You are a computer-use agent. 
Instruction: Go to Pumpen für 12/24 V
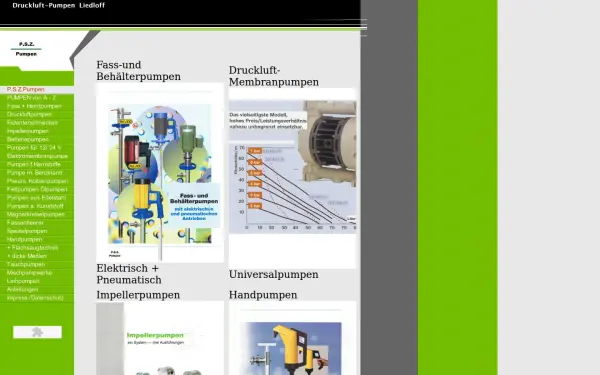(x=37, y=148)
